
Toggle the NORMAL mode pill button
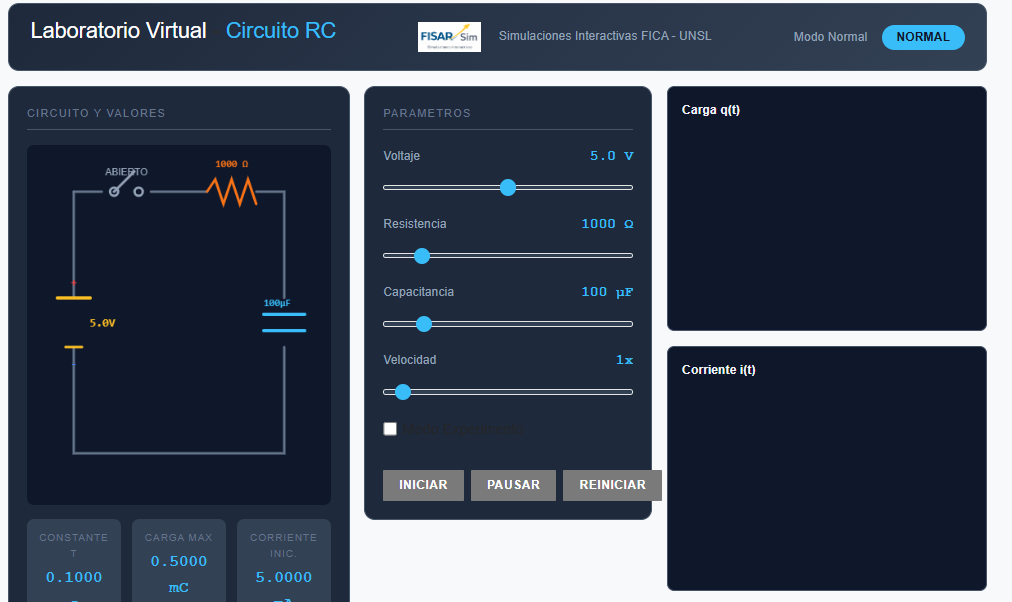click(x=922, y=37)
